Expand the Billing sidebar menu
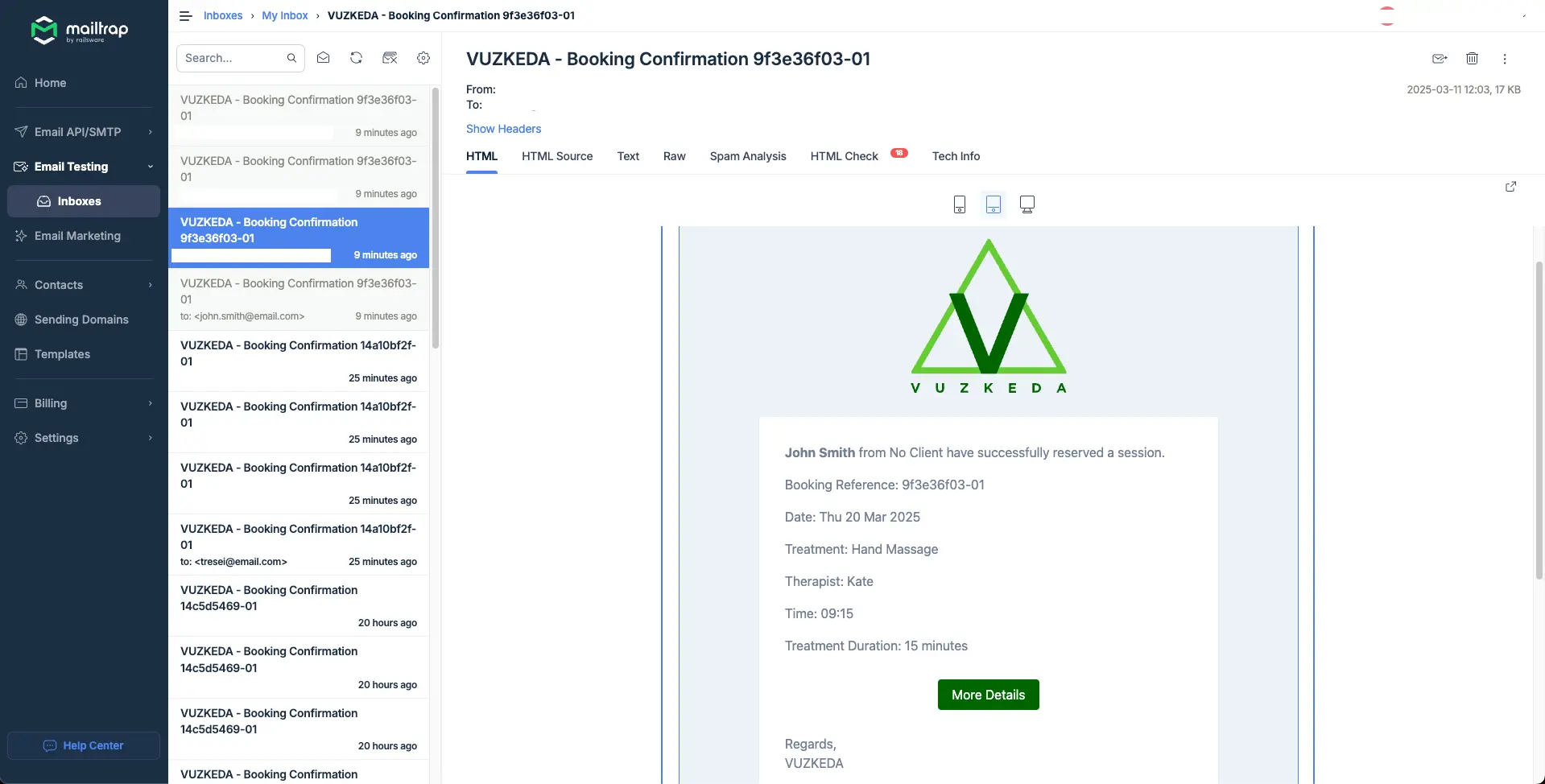Screen dimensions: 1545x784 point(84,403)
